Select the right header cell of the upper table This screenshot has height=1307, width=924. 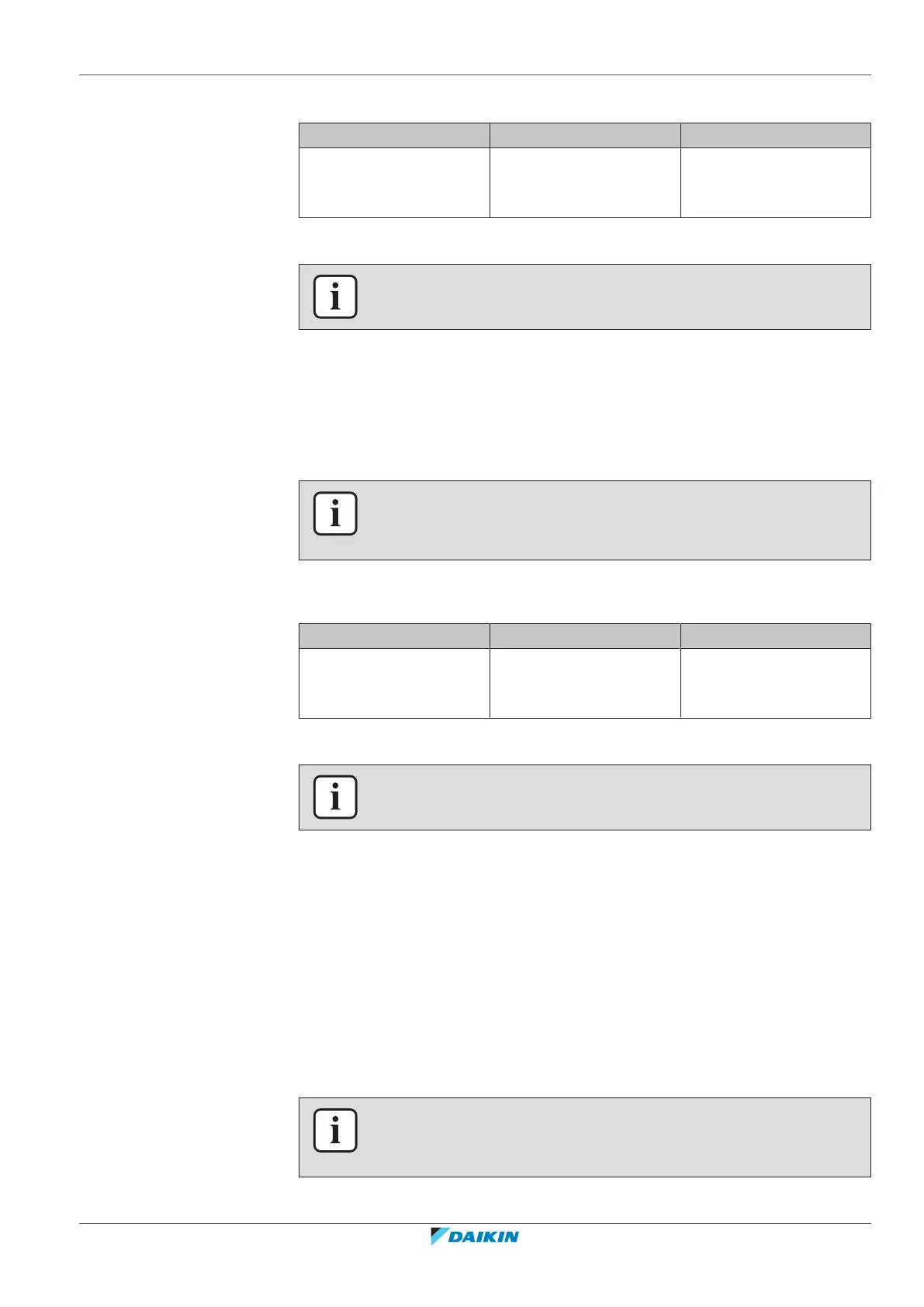pos(776,135)
